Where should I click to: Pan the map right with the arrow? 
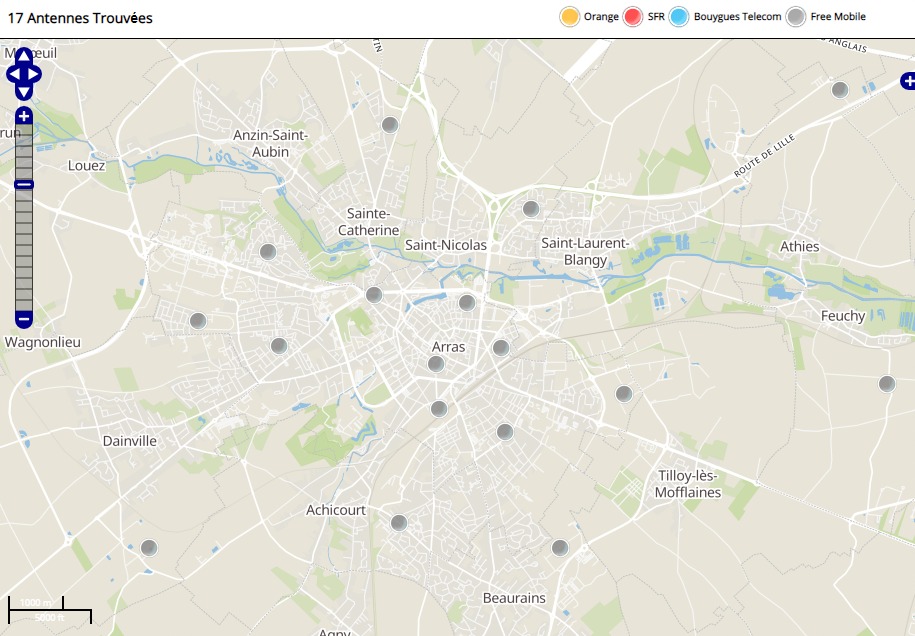click(x=36, y=73)
